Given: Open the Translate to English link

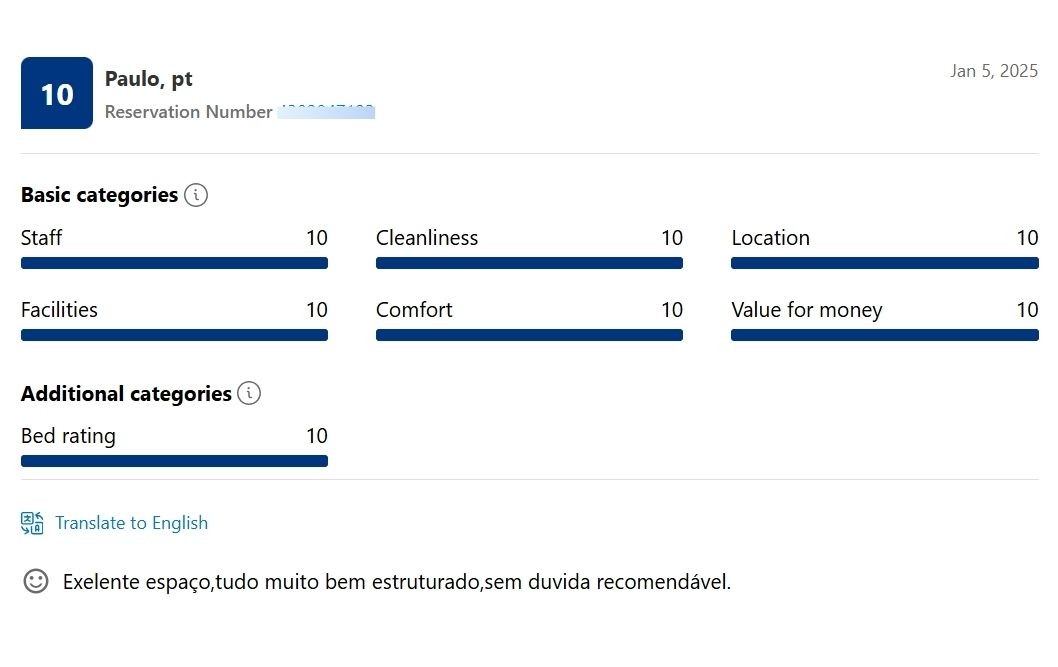Looking at the screenshot, I should click(132, 523).
